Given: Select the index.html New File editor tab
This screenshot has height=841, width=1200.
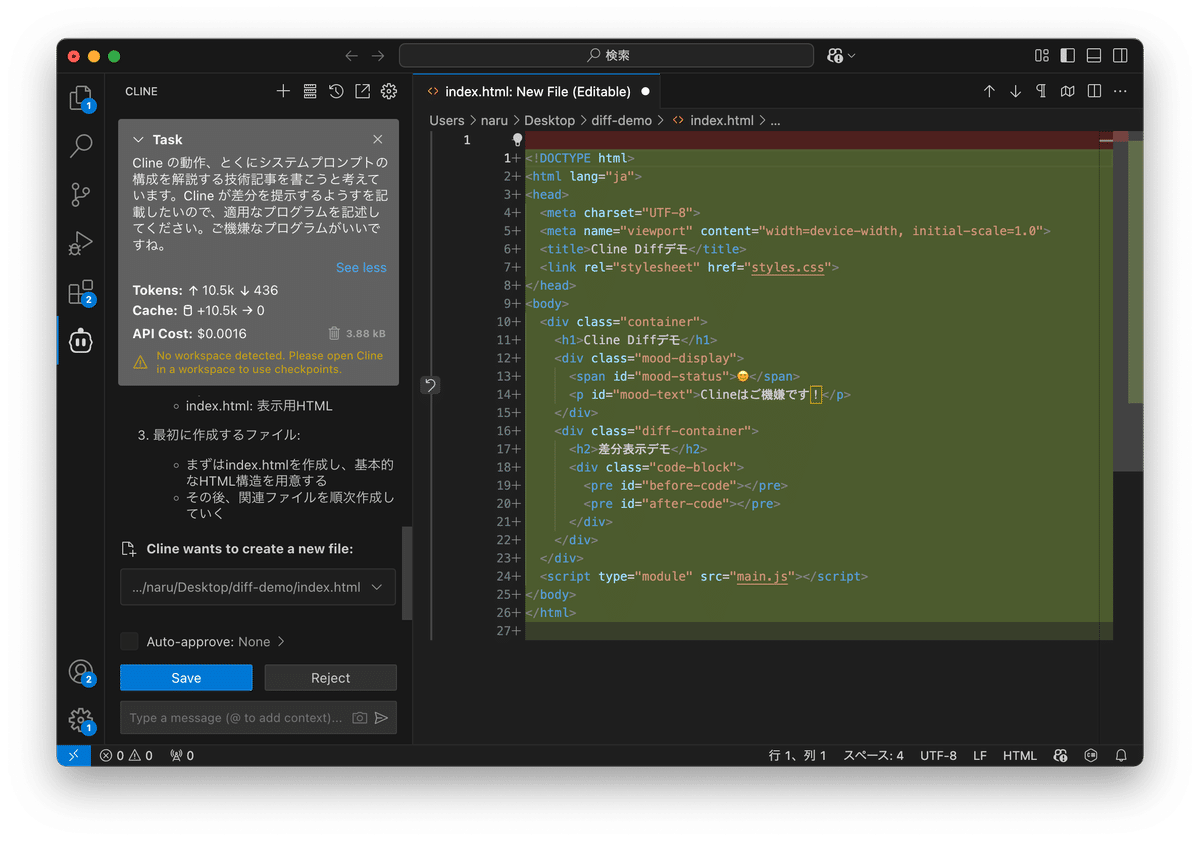Looking at the screenshot, I should pos(537,91).
